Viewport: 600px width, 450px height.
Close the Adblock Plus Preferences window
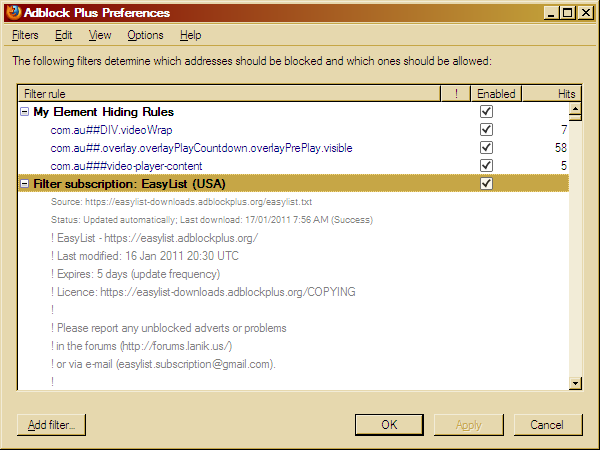coord(585,13)
